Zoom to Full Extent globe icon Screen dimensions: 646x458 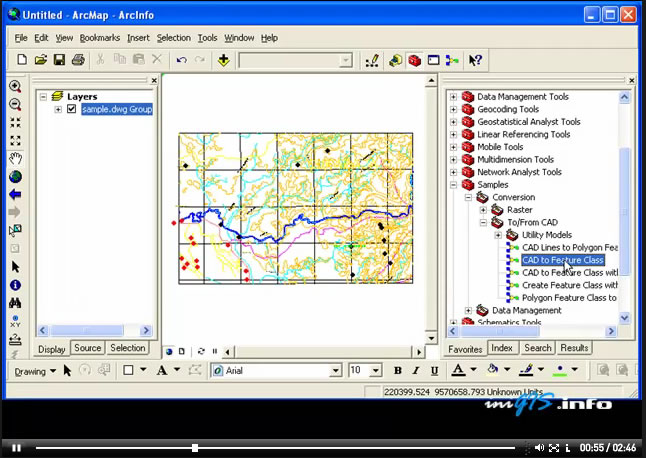point(15,177)
